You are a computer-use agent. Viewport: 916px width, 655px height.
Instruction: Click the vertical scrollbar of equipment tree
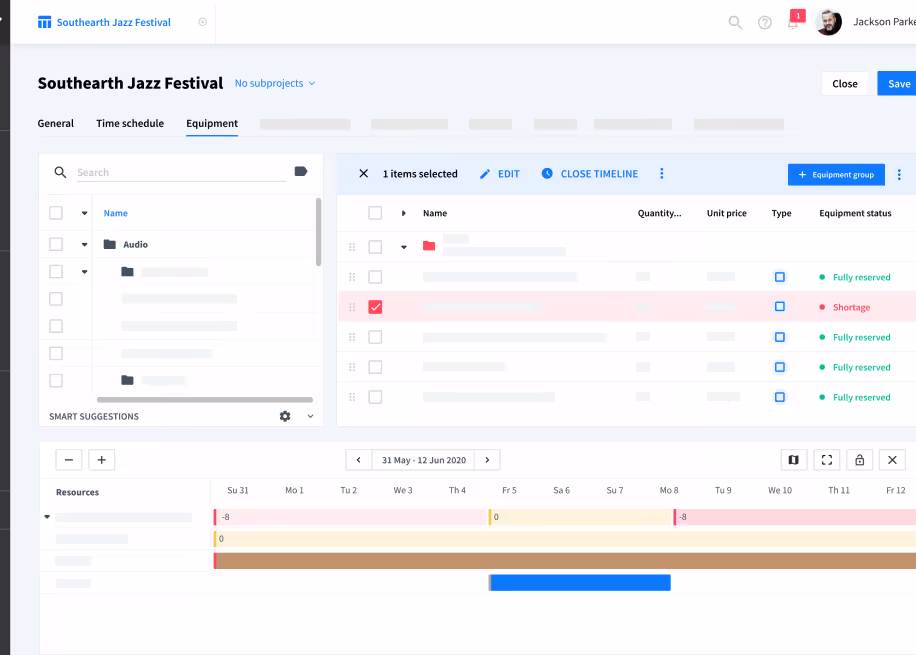(318, 232)
